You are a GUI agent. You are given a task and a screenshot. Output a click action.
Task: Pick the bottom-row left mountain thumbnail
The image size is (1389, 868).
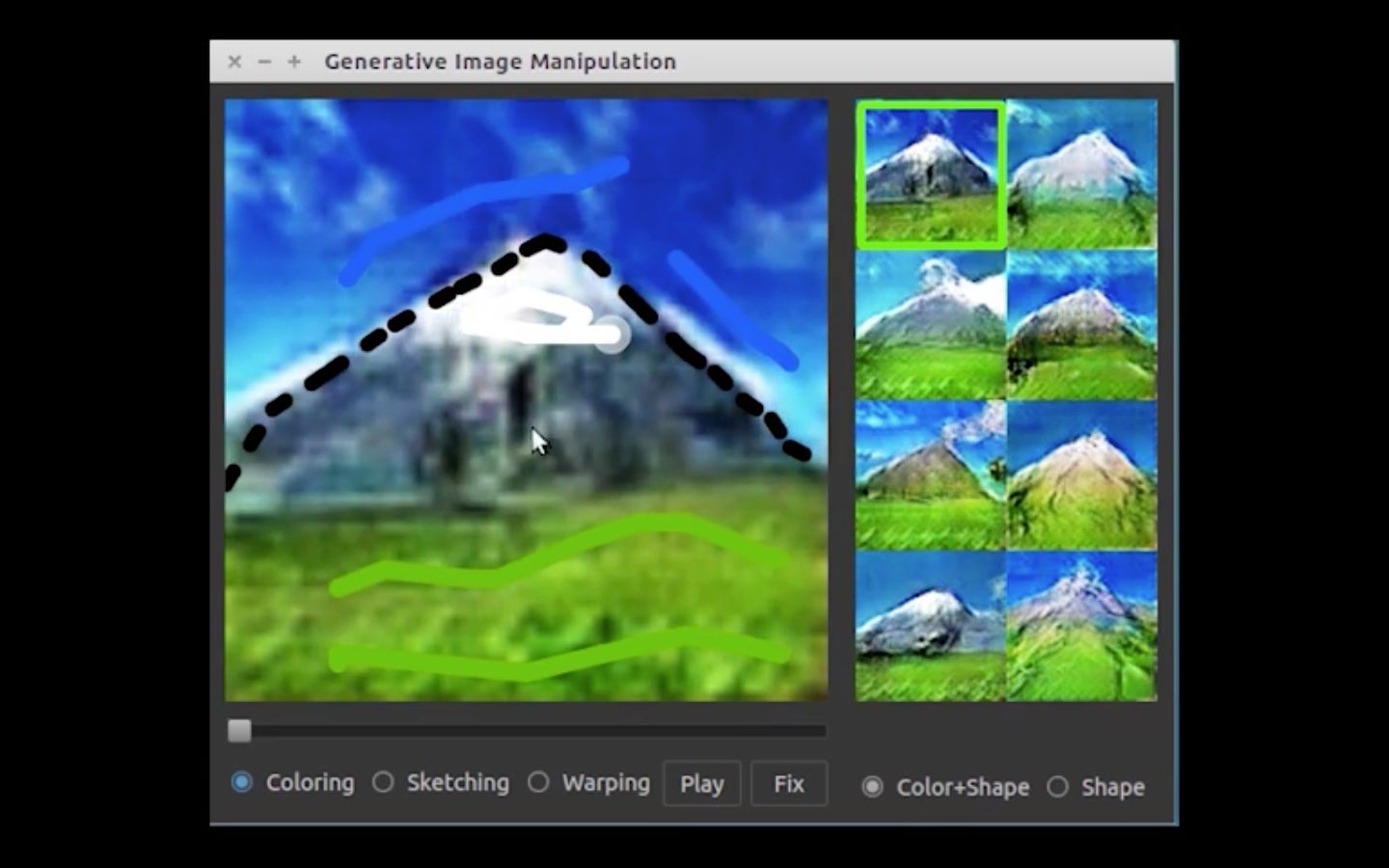(x=931, y=627)
